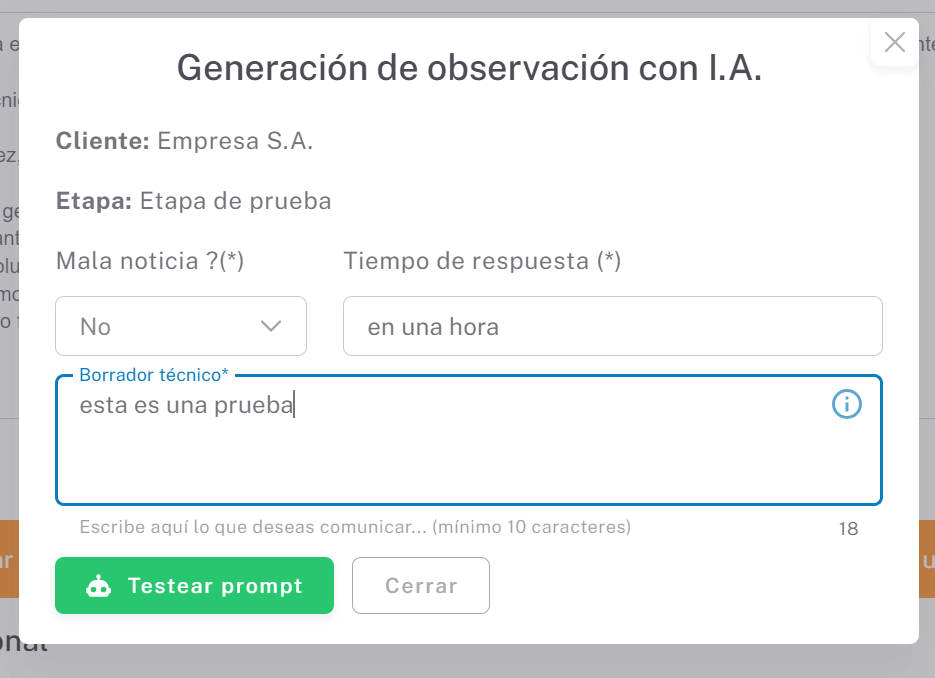The height and width of the screenshot is (678, 935).
Task: Click the floating 'Borrador técnico*' label
Action: 154,375
